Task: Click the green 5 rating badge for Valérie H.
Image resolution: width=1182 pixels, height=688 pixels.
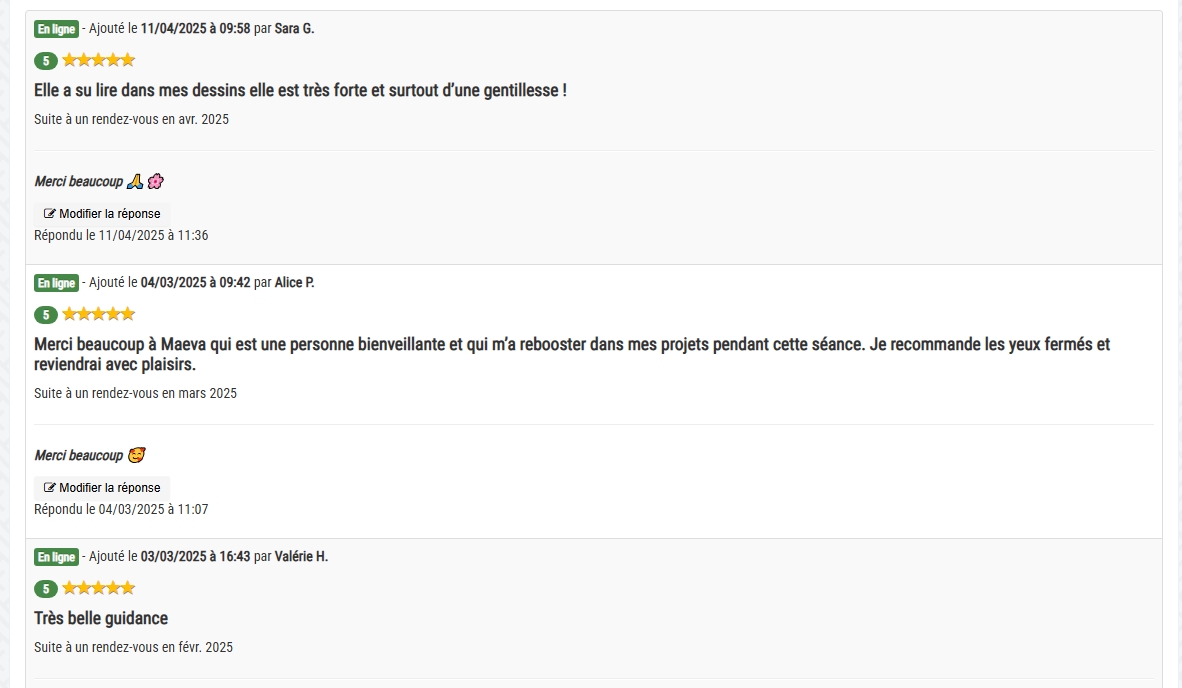Action: coord(46,589)
